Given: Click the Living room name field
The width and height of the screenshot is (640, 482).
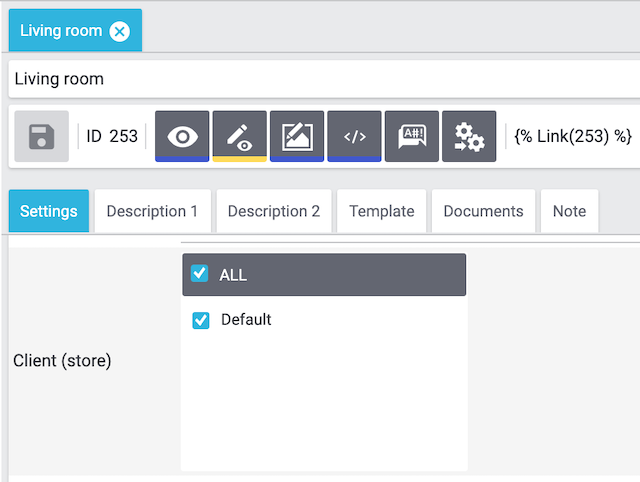Looking at the screenshot, I should tap(320, 79).
